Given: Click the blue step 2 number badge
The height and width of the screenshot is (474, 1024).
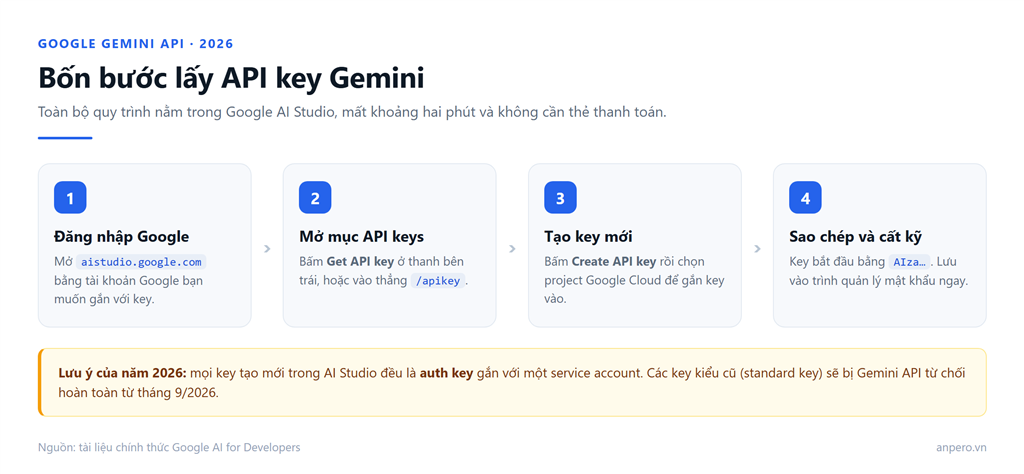Looking at the screenshot, I should (x=315, y=198).
